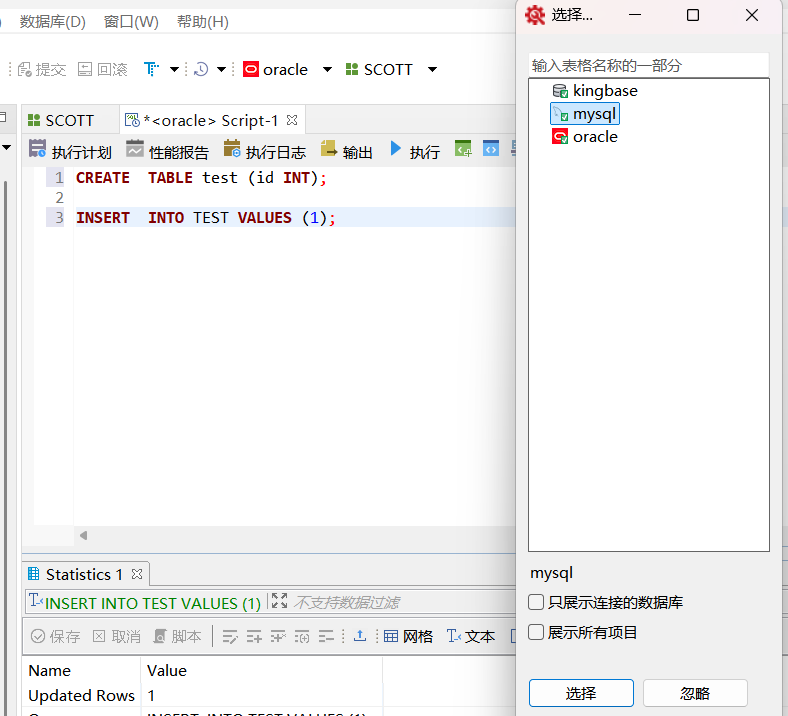Switch results to 网格 grid view
Screen dimensions: 788x716
click(x=408, y=636)
